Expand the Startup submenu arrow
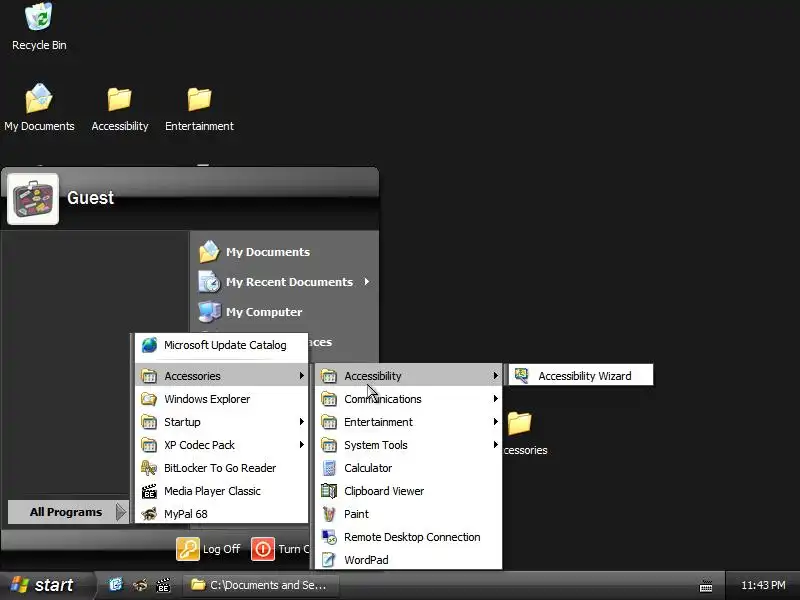This screenshot has width=800, height=600. 302,422
